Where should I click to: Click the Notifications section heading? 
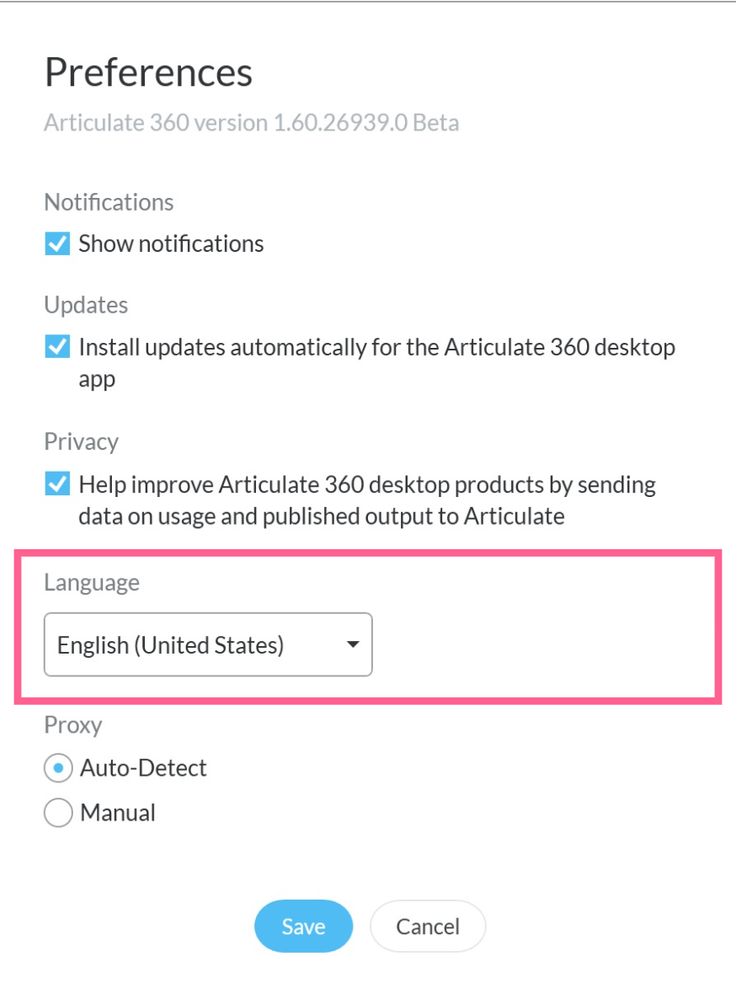109,202
